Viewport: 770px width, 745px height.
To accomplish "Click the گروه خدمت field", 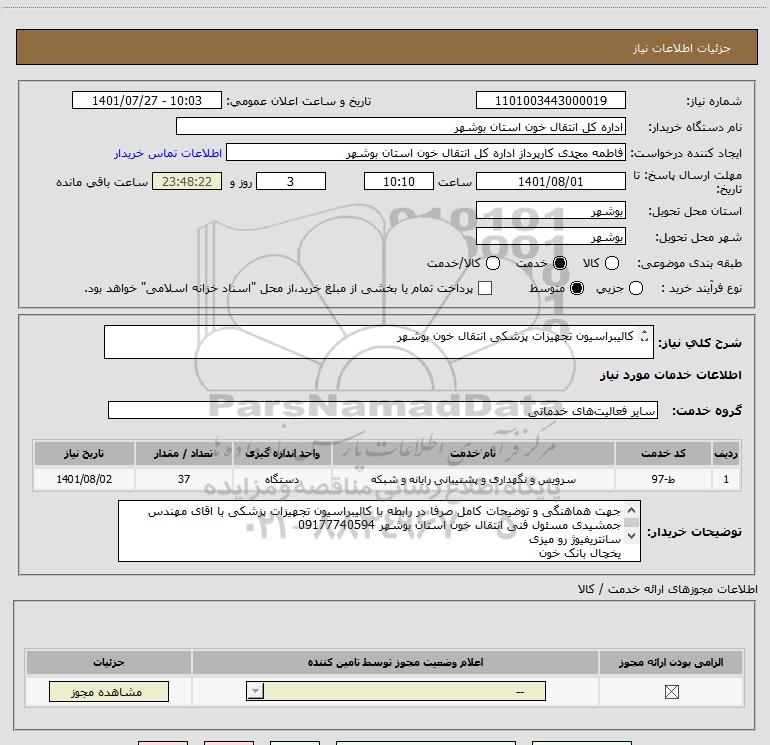I will point(383,411).
